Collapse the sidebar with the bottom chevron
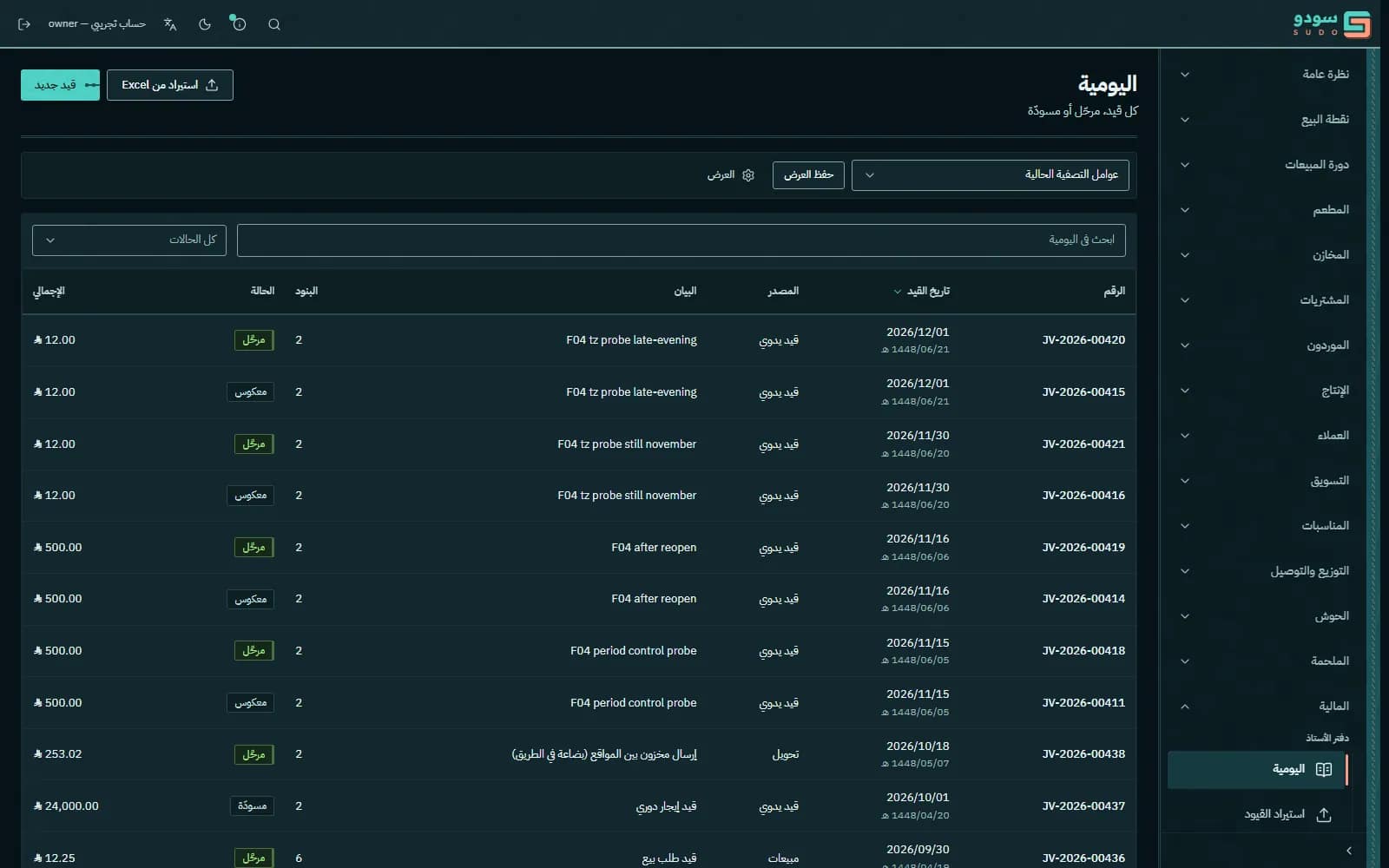This screenshot has height=868, width=1389. (x=1348, y=851)
